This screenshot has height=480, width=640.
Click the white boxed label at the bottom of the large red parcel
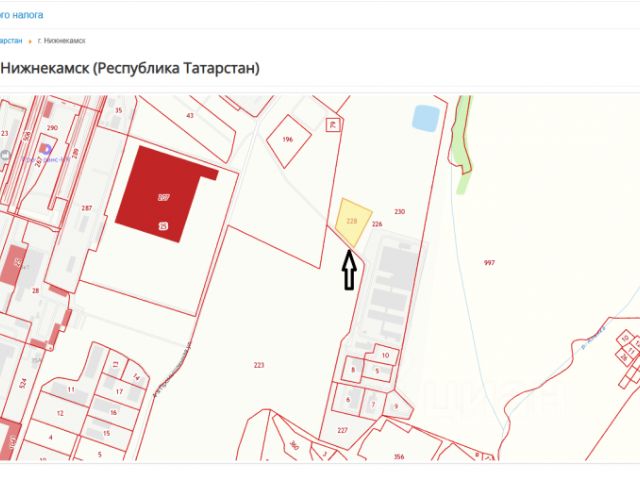tap(163, 226)
